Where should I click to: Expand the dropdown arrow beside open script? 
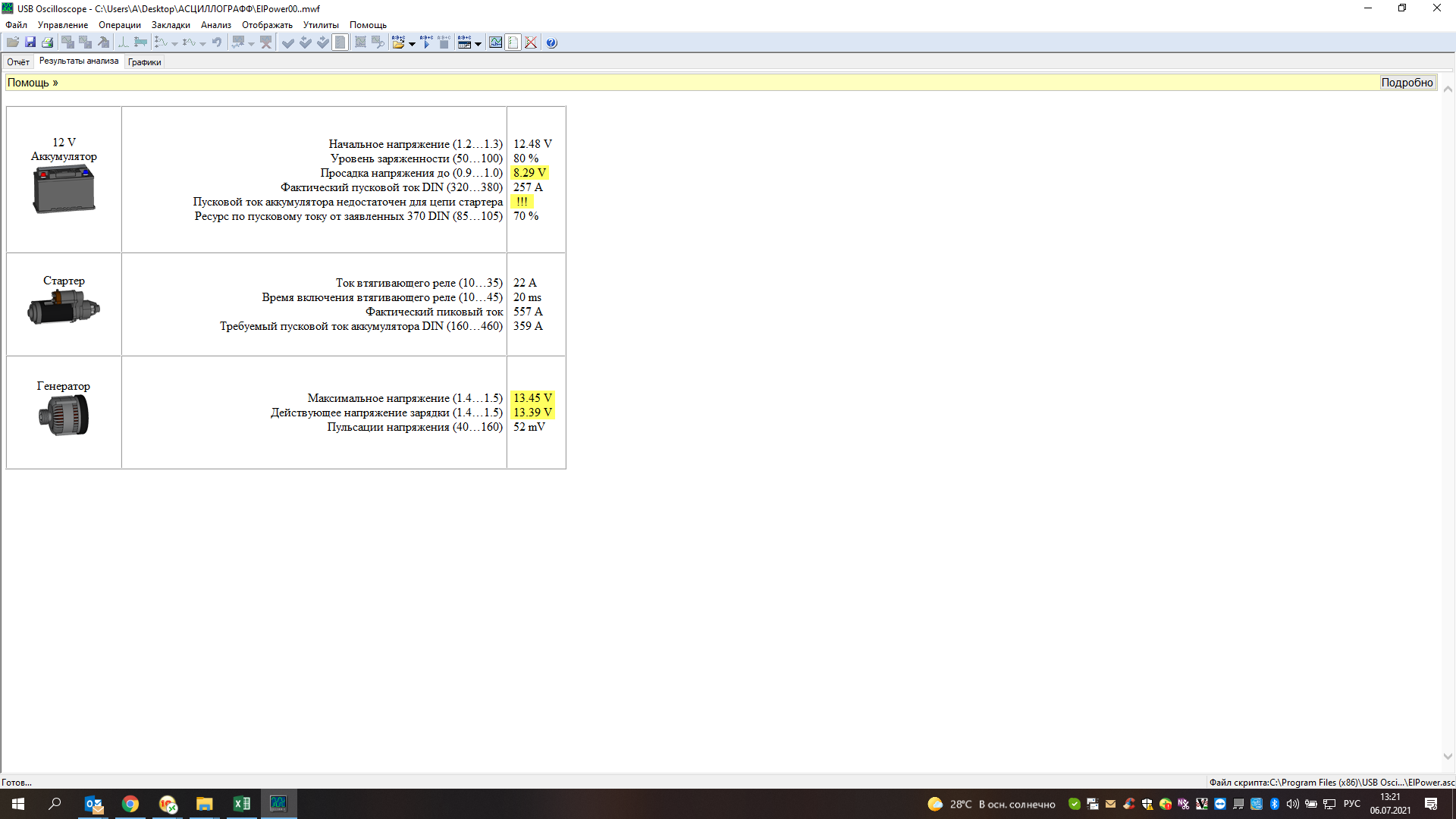[412, 43]
